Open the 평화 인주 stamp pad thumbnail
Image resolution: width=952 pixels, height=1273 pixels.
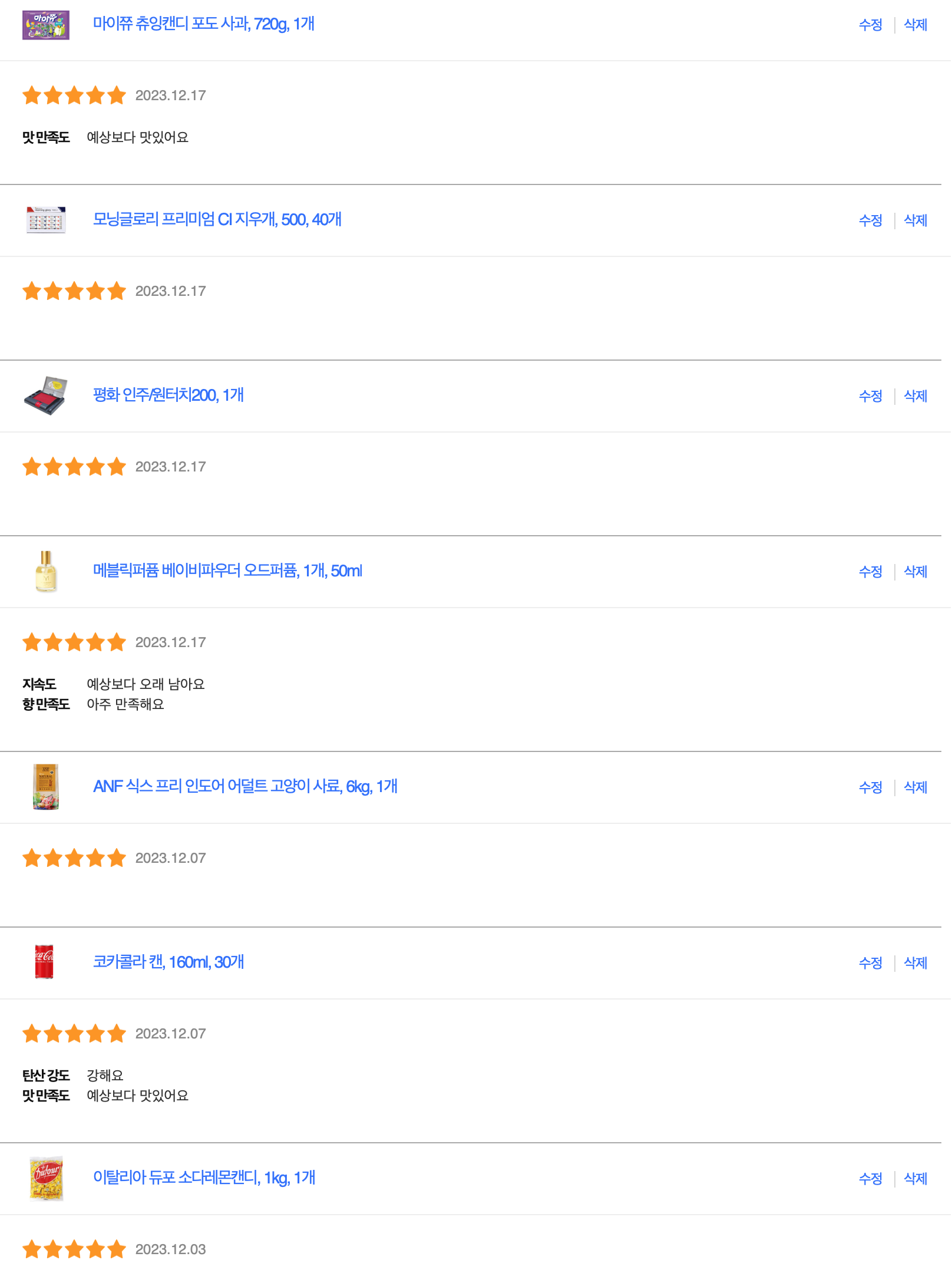click(46, 395)
